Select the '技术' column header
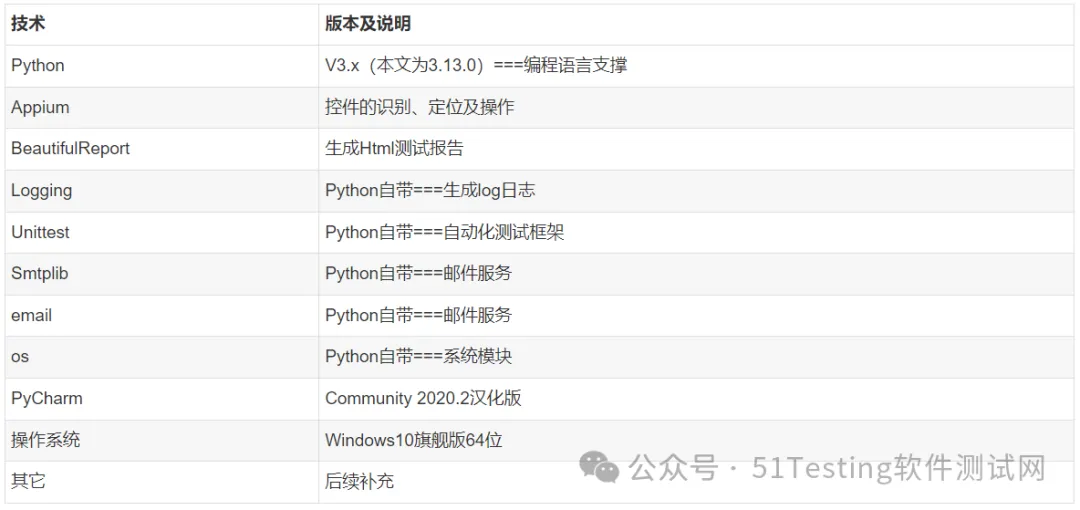Screen dimensions: 1080x510 point(161,24)
